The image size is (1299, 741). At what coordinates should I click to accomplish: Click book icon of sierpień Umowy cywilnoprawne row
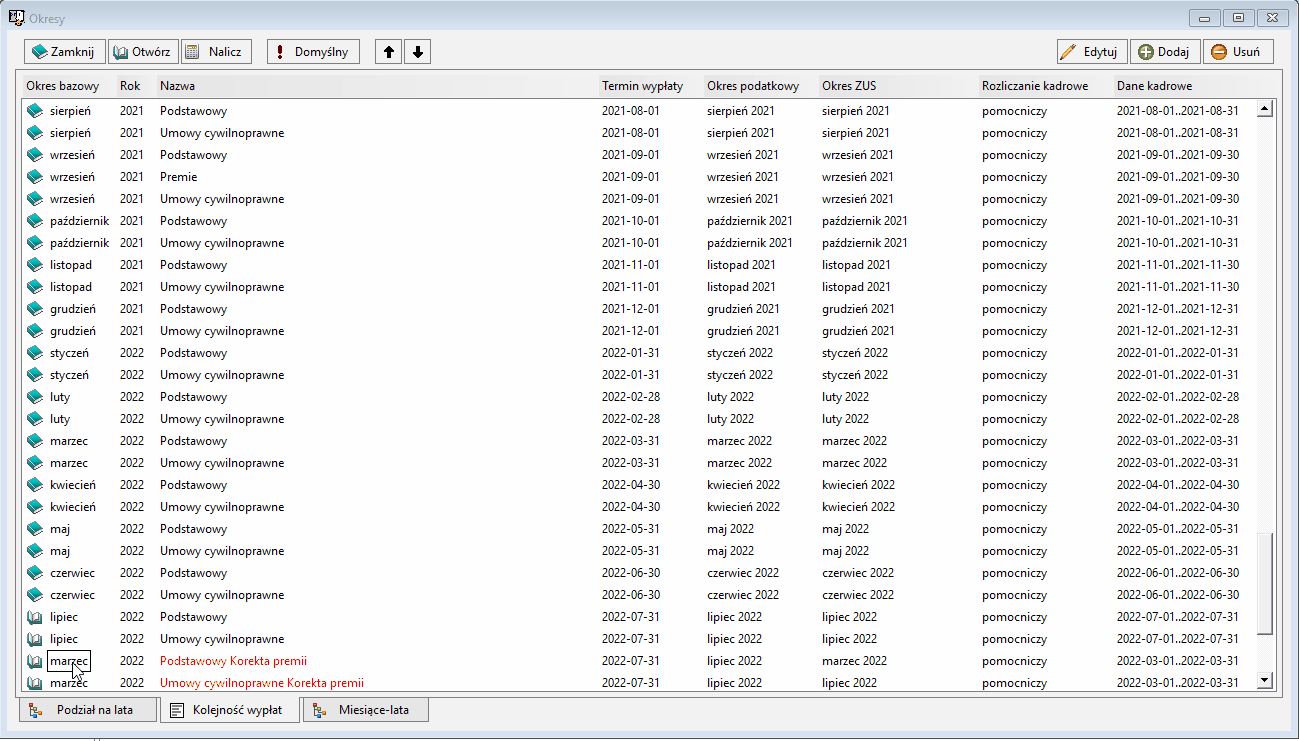[35, 133]
